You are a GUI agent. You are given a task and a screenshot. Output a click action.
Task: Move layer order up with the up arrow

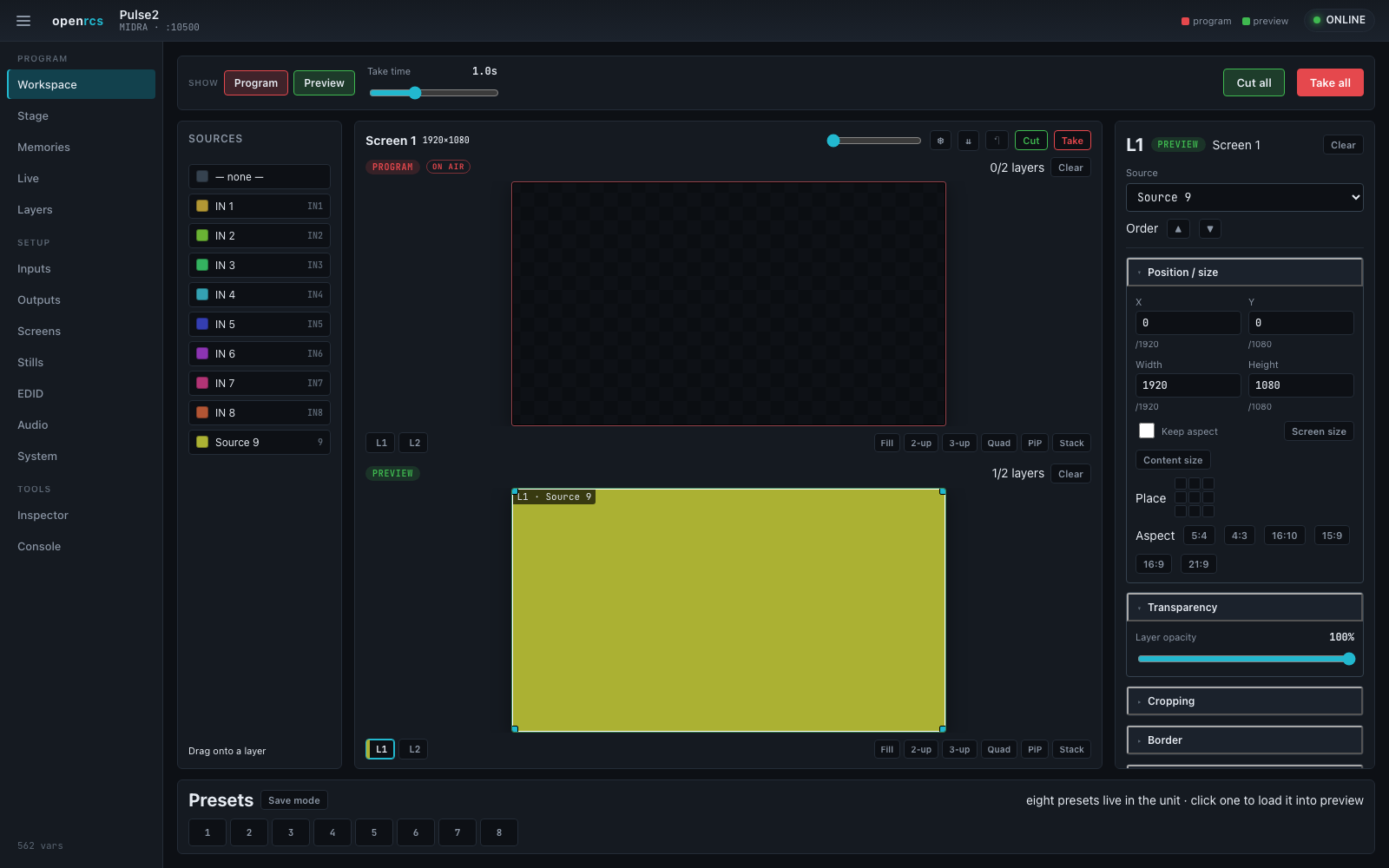(x=1178, y=229)
